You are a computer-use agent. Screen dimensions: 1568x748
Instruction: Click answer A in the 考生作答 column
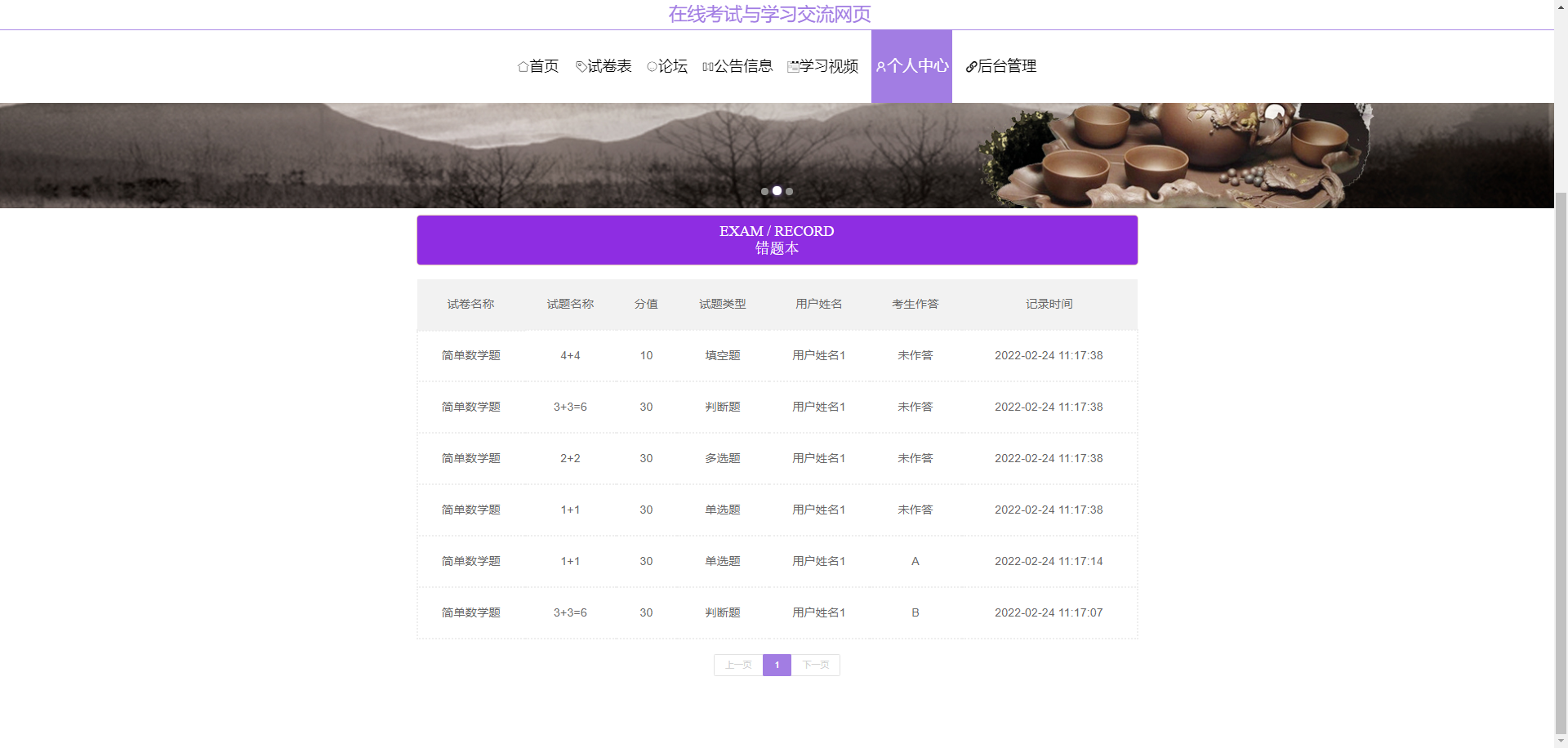click(915, 561)
